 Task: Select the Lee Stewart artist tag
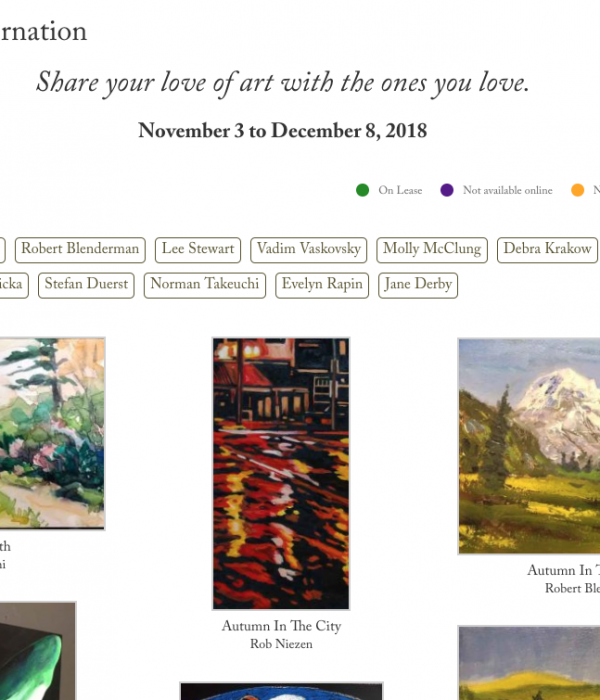tap(198, 250)
